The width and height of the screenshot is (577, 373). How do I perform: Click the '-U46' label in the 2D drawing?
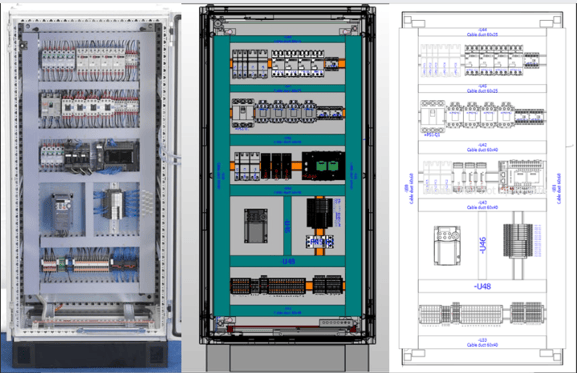pyautogui.click(x=483, y=245)
